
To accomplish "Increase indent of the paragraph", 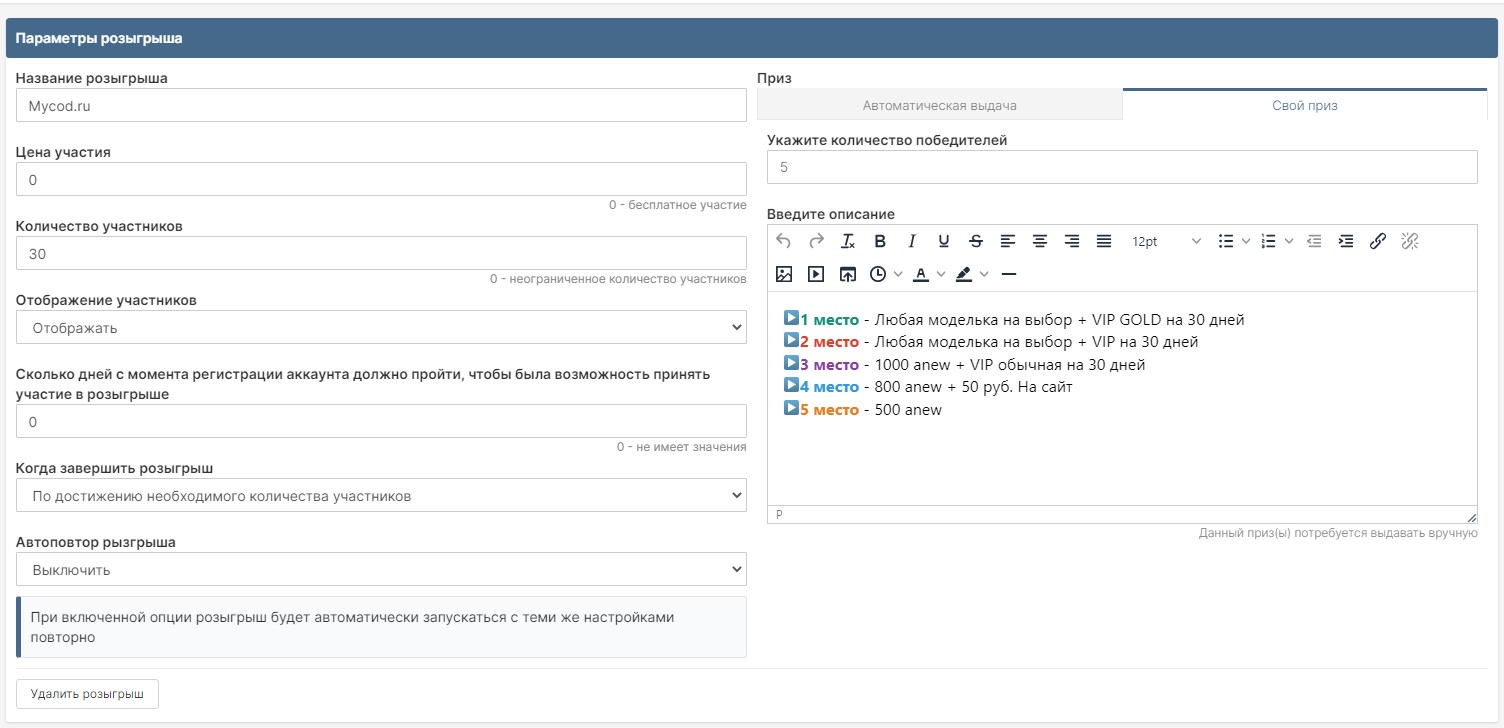I will click(1346, 241).
